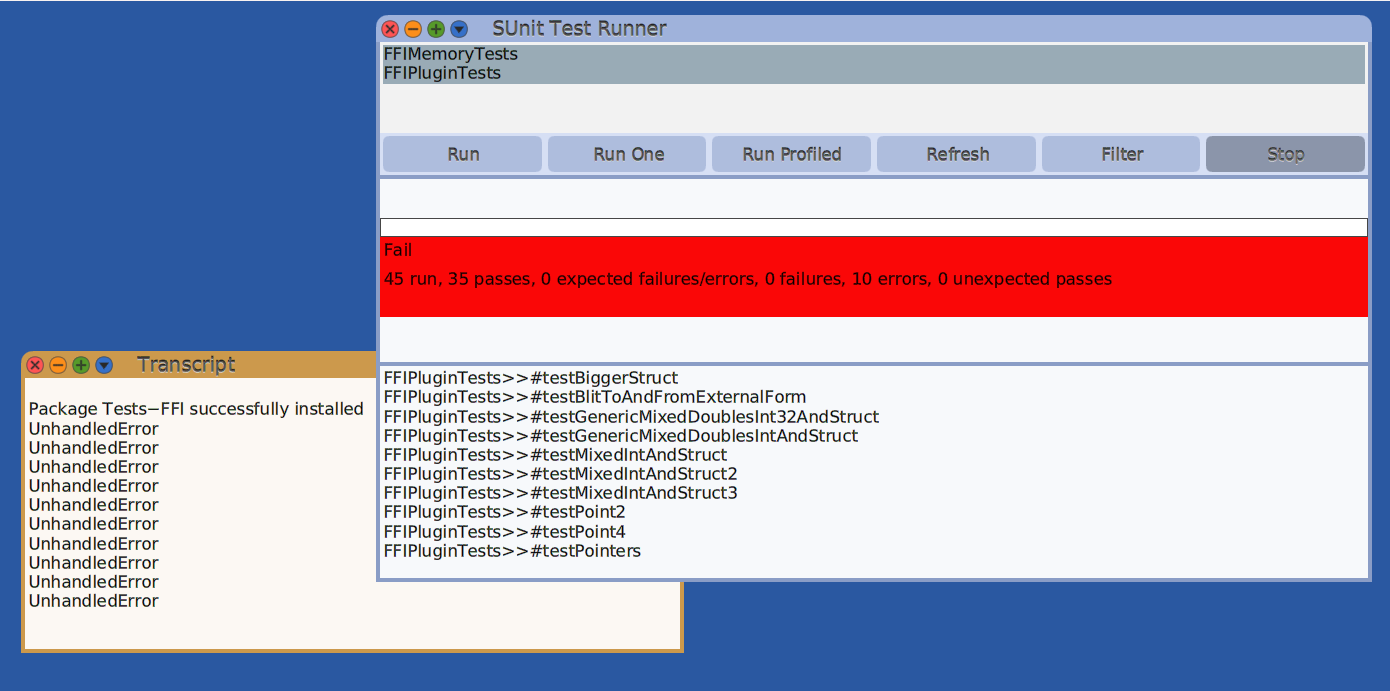The height and width of the screenshot is (691, 1390).
Task: Select the testBiggerStruct error entry
Action: coord(530,378)
